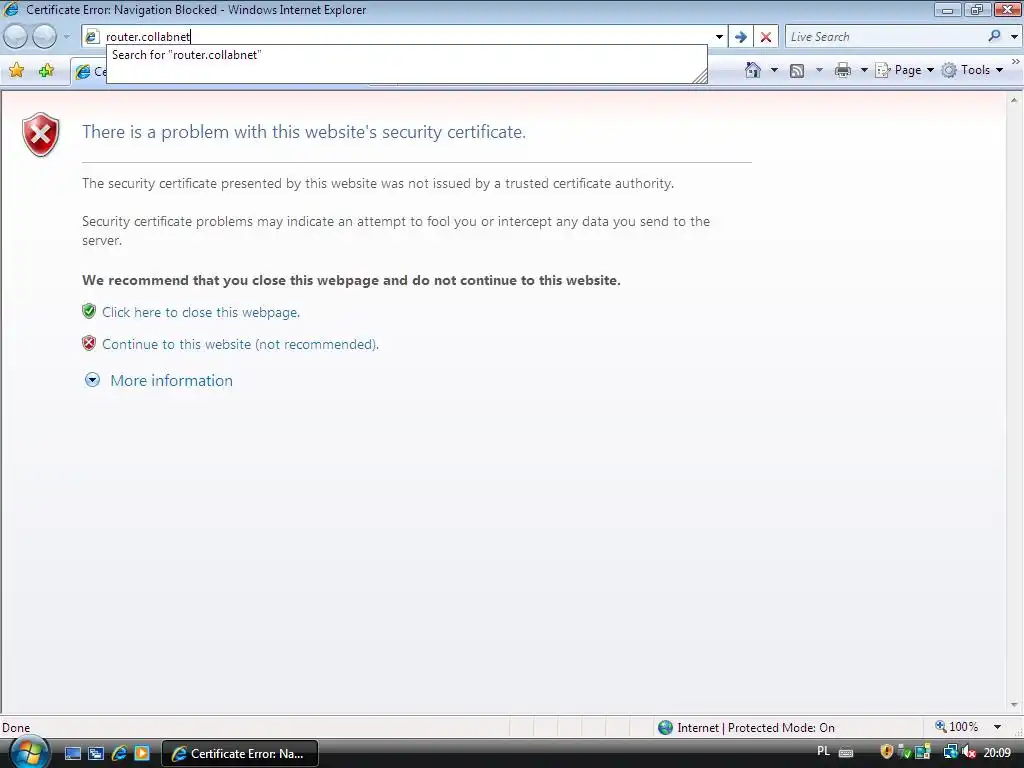
Task: Click the RSS Feeds toolbar icon
Action: (797, 71)
